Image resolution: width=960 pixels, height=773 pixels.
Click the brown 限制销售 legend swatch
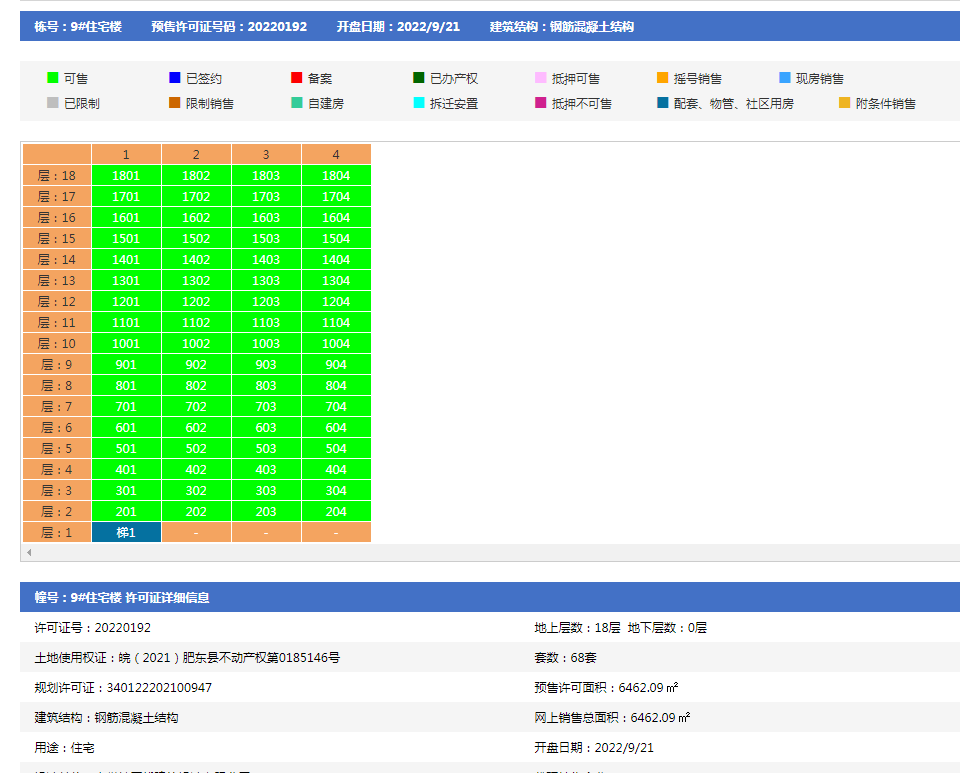coord(174,103)
